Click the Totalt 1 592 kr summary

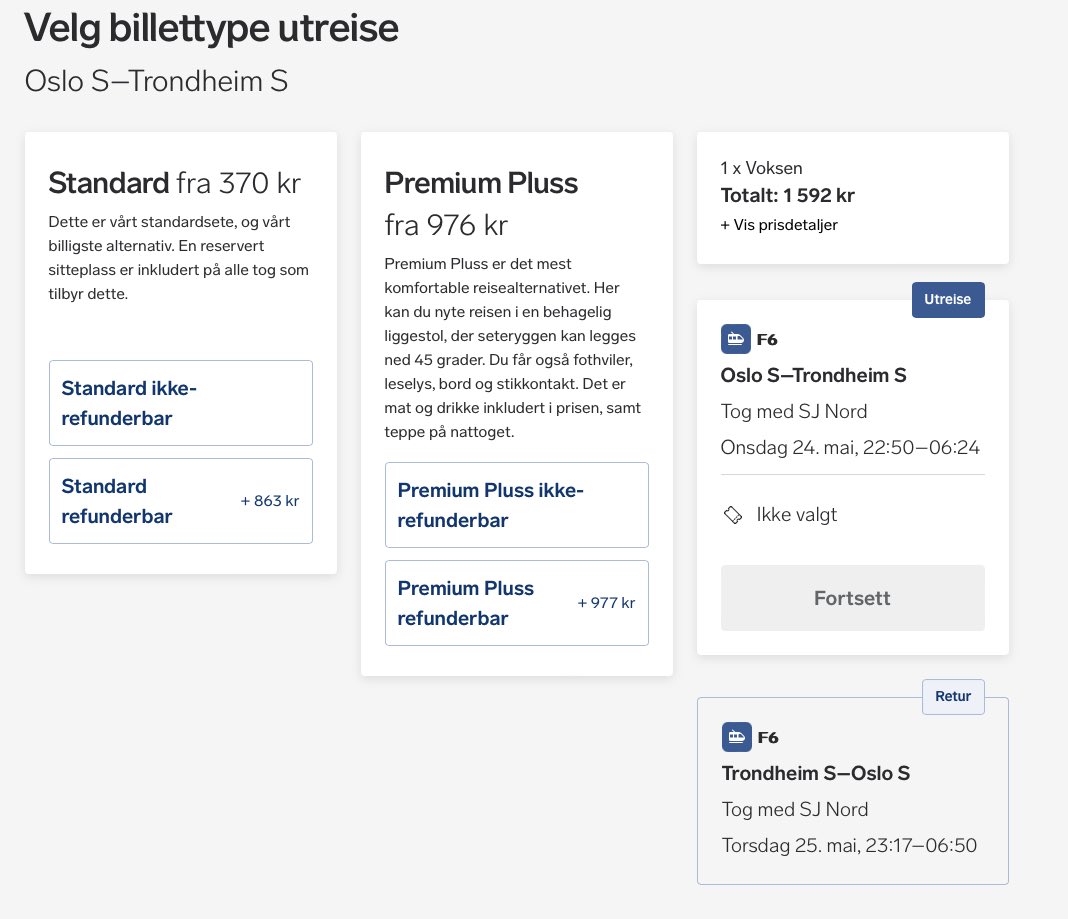click(x=786, y=195)
